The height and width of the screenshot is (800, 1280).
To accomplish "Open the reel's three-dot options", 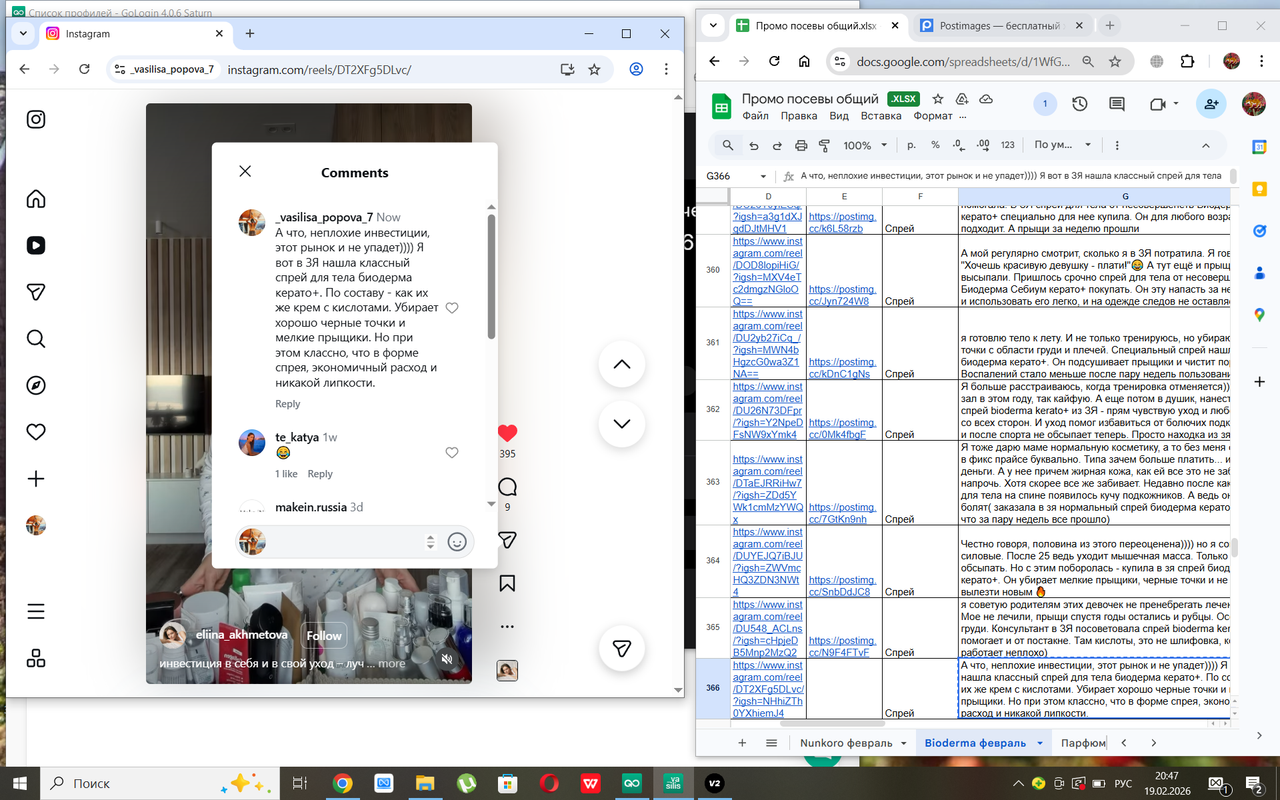I will (507, 627).
